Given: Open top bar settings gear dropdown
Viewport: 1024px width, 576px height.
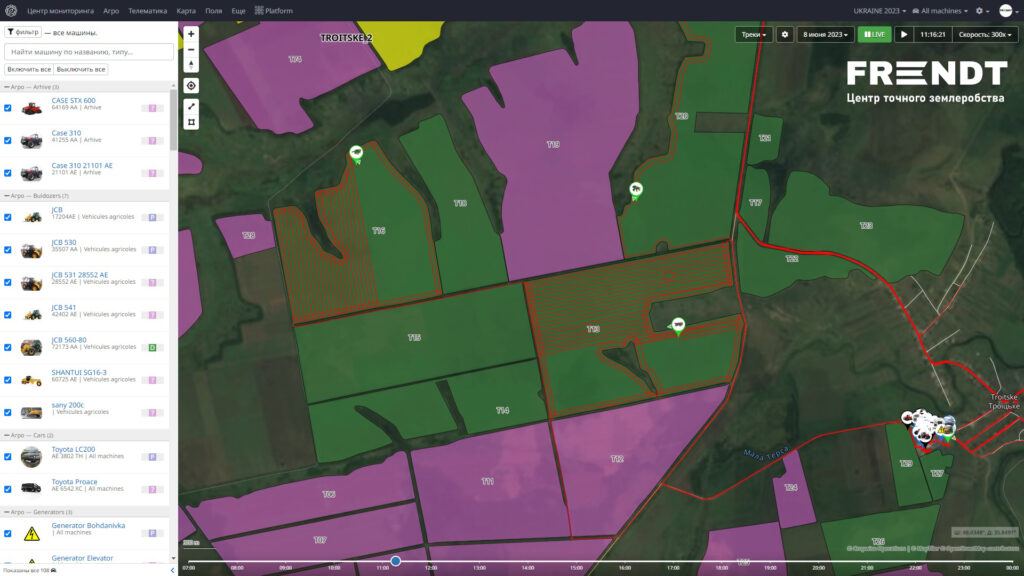Looking at the screenshot, I should 982,10.
